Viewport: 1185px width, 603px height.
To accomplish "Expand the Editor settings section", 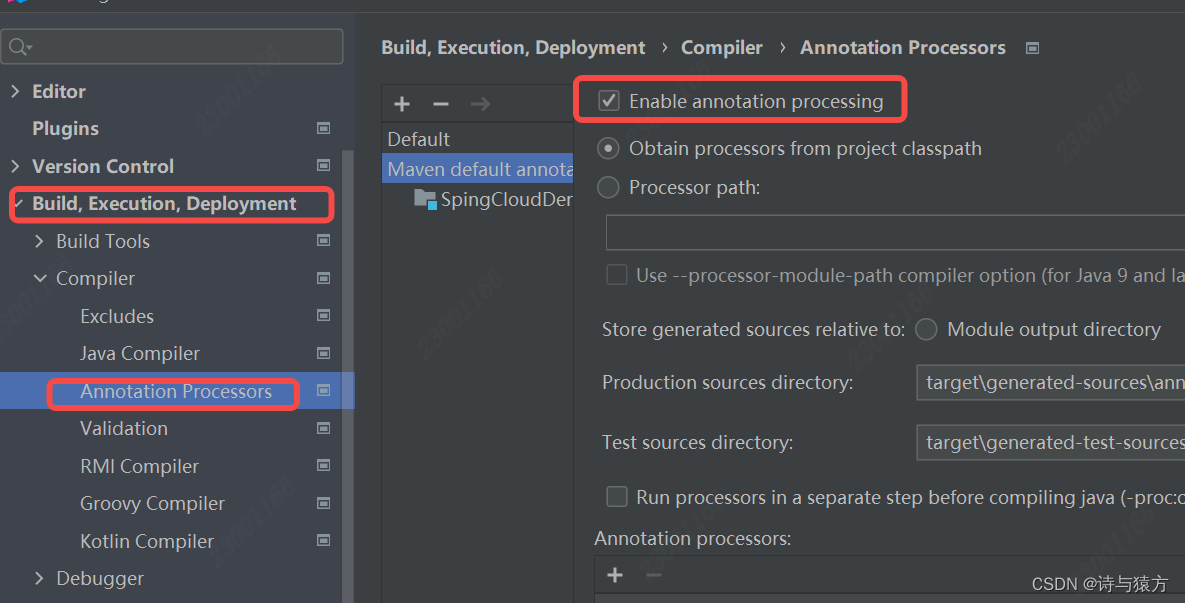I will pyautogui.click(x=15, y=91).
